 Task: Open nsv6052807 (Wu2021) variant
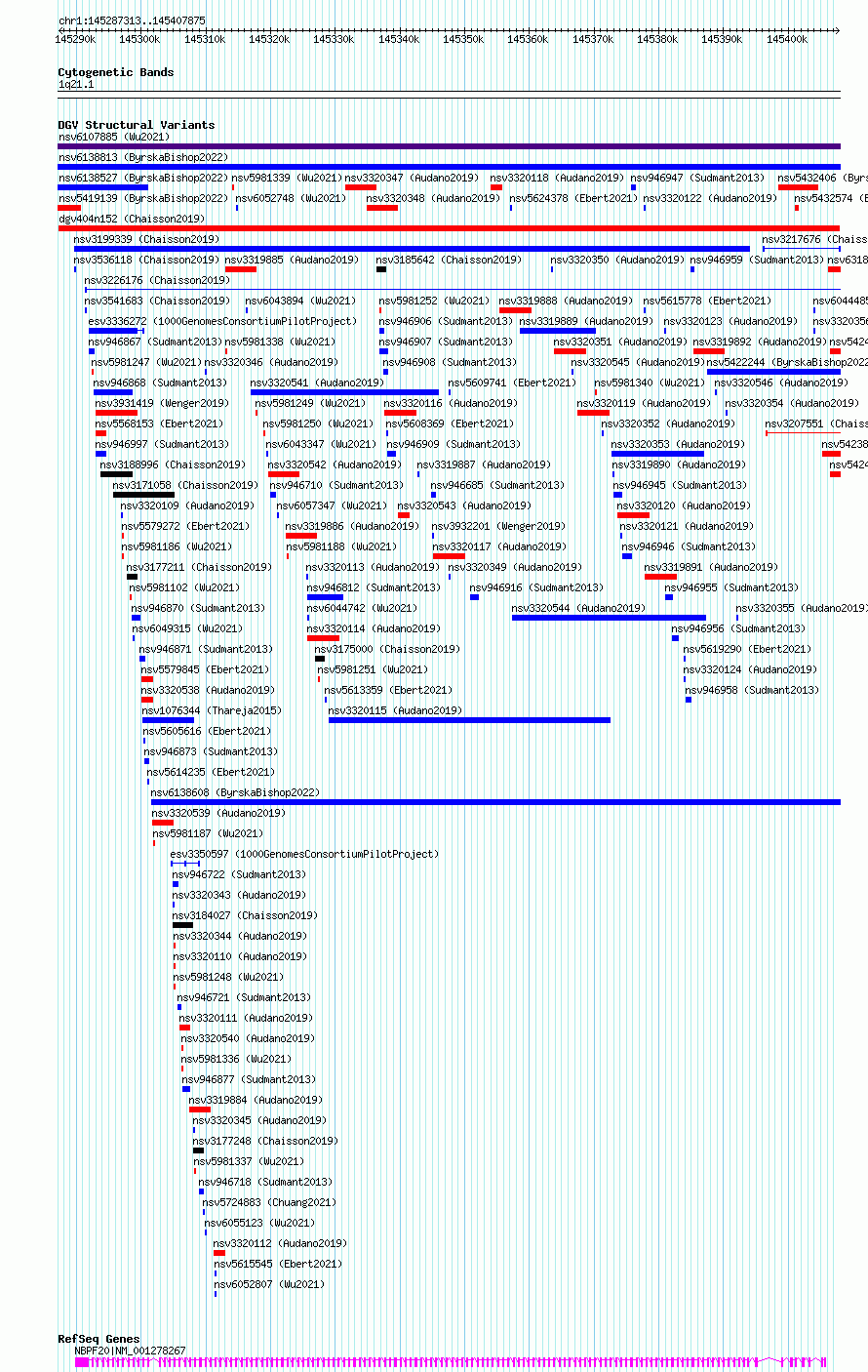269,1284
